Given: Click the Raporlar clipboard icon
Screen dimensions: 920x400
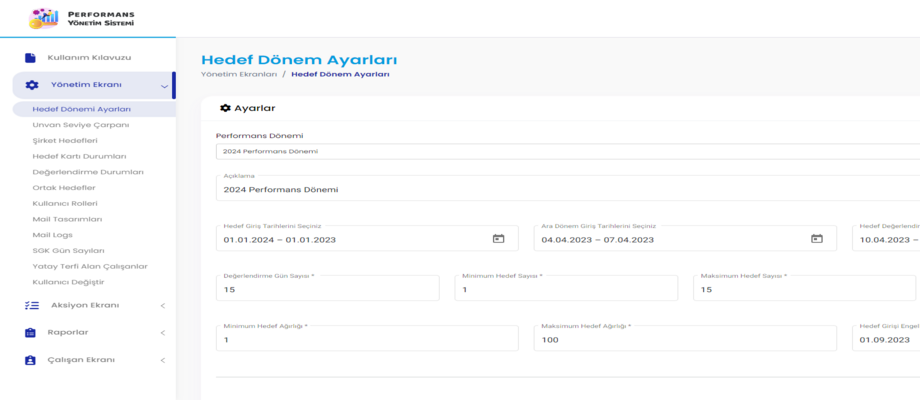Looking at the screenshot, I should pyautogui.click(x=30, y=332).
